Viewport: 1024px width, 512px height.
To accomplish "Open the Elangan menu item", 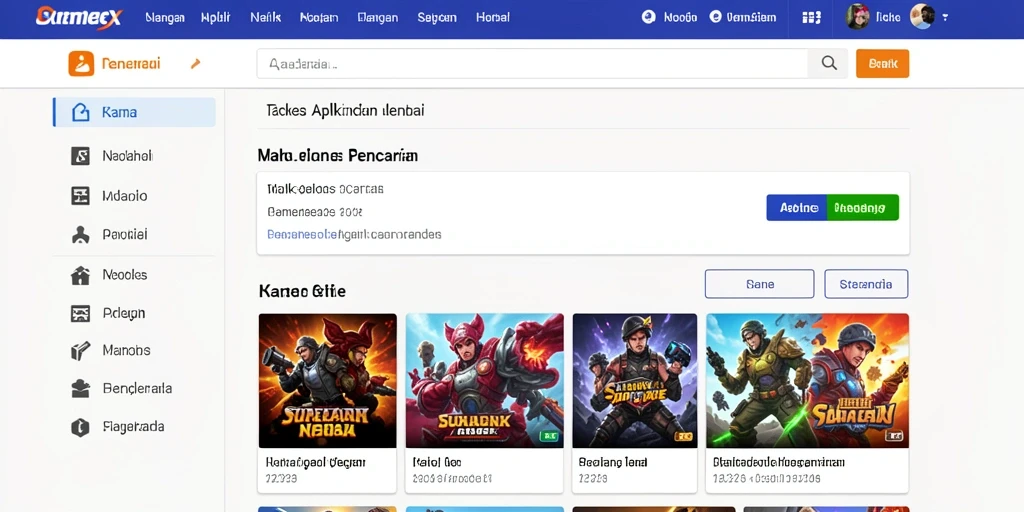I will (x=377, y=18).
